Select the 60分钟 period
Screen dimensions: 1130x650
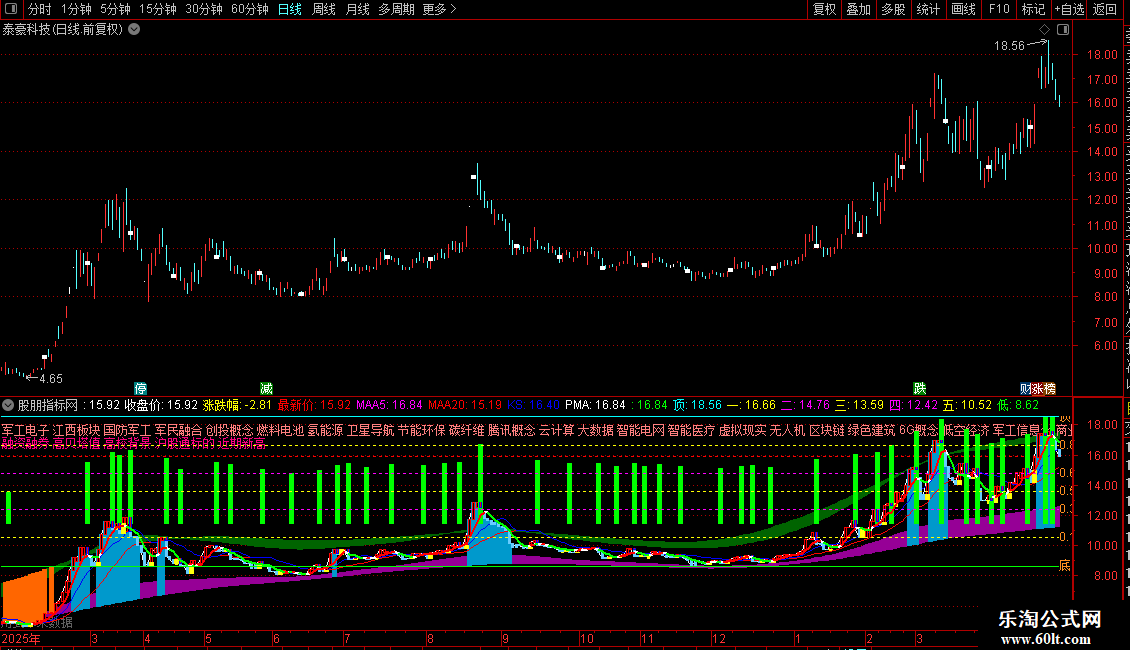[x=250, y=9]
